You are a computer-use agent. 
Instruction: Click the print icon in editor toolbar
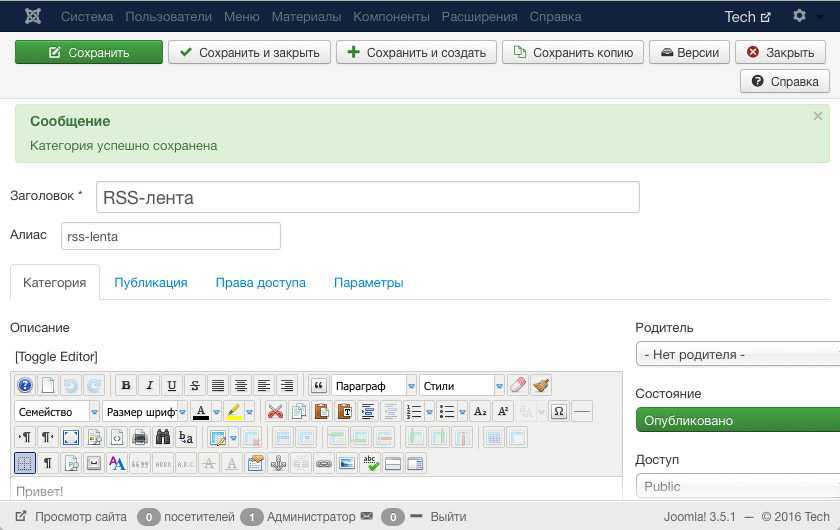pos(140,438)
